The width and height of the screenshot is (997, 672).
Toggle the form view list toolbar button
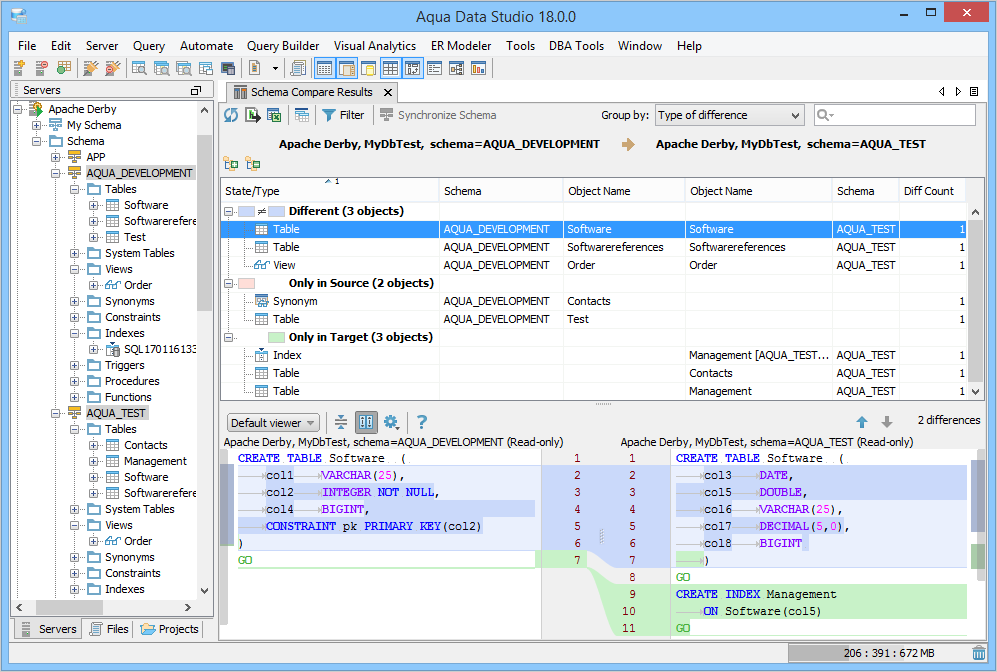[x=435, y=68]
